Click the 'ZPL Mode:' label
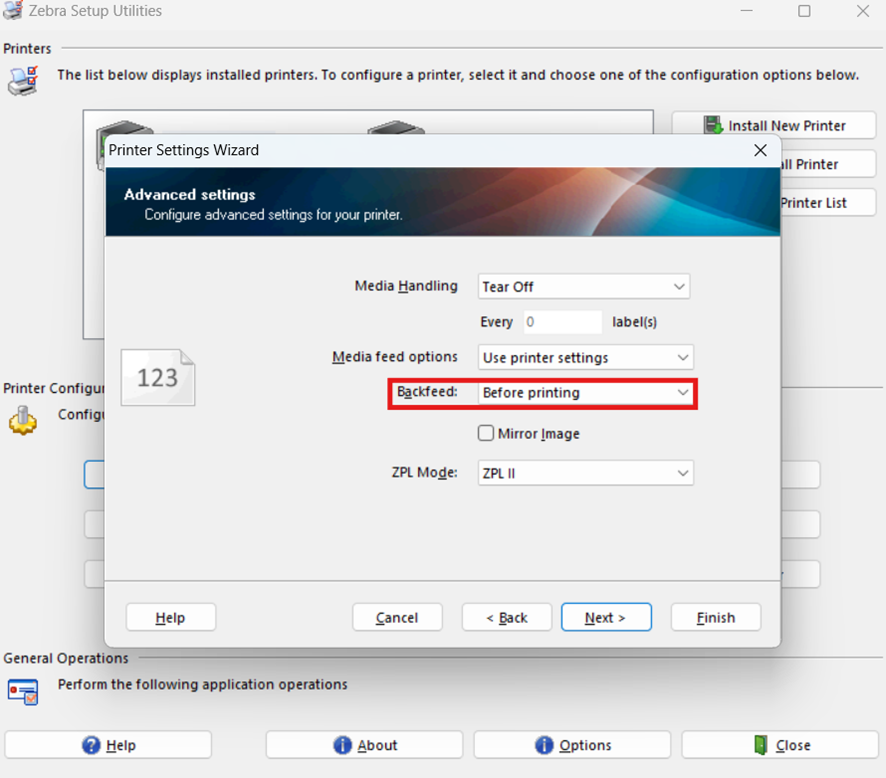 pyautogui.click(x=424, y=472)
